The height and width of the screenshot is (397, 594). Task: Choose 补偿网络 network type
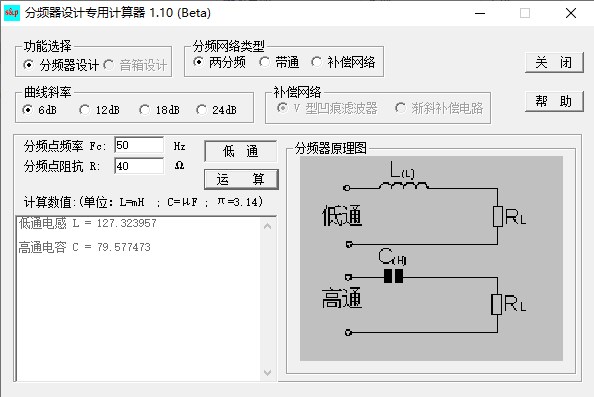(343, 62)
